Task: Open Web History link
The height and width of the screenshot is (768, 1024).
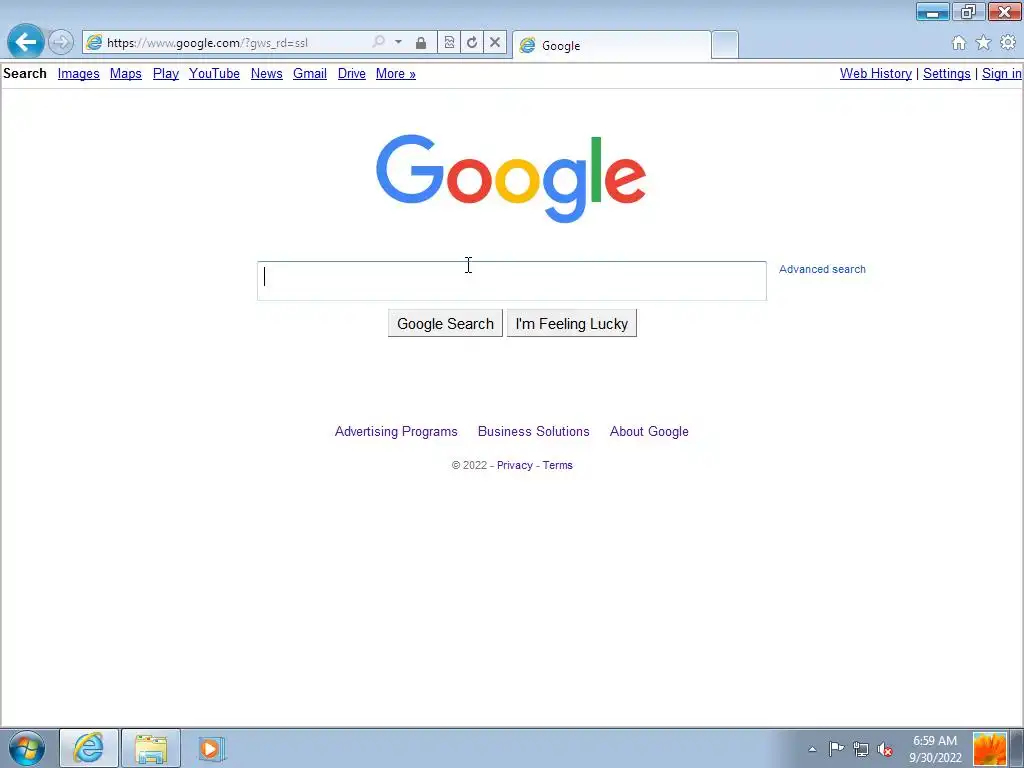Action: pos(876,73)
